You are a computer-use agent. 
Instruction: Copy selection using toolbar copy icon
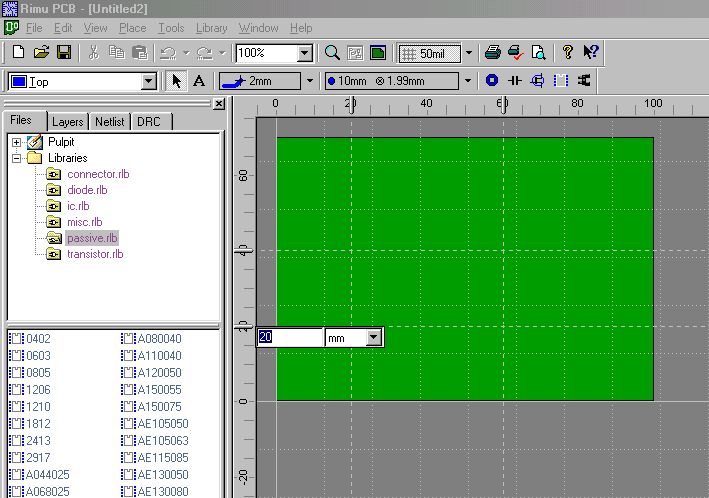(117, 52)
